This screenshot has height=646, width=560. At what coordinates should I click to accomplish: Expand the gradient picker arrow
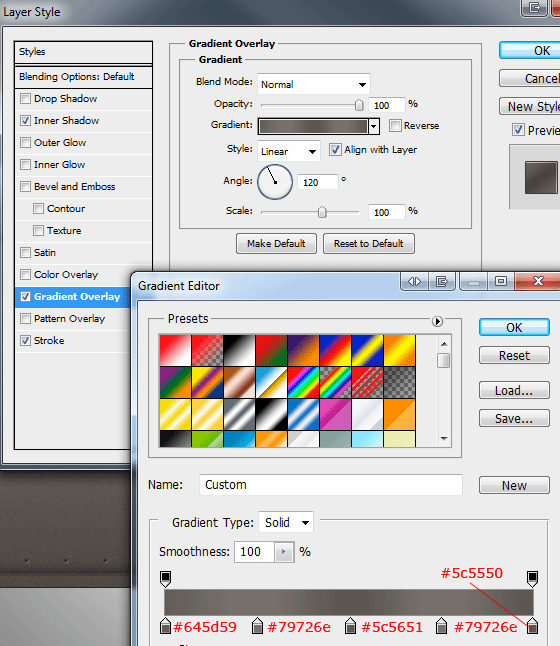(373, 126)
